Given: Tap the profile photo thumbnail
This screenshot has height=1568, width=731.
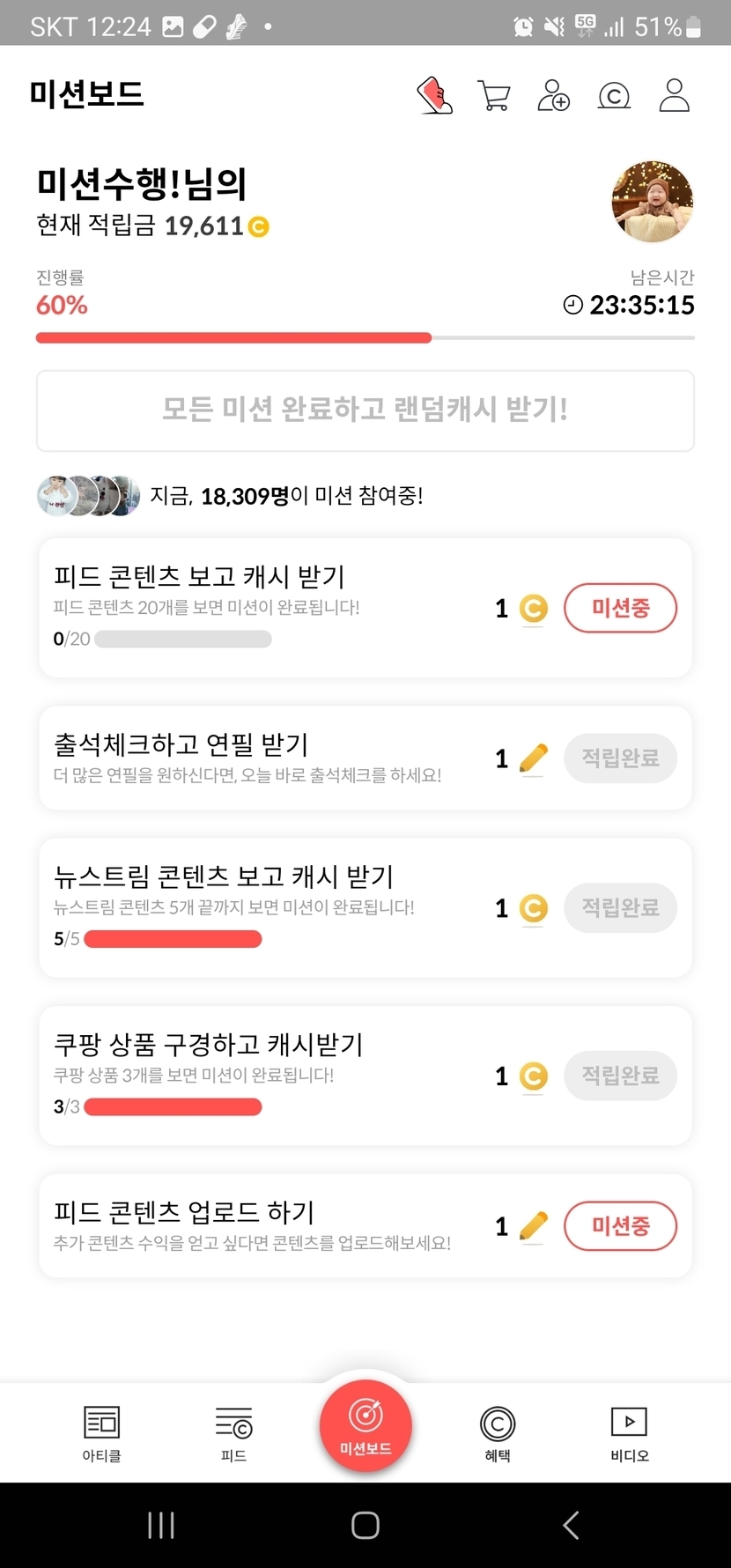Looking at the screenshot, I should tap(652, 202).
